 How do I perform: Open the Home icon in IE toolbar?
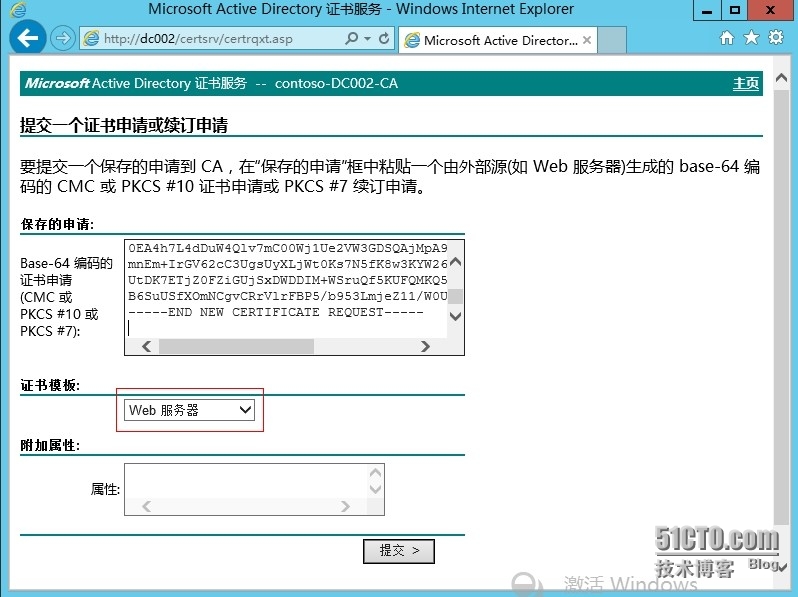click(727, 38)
